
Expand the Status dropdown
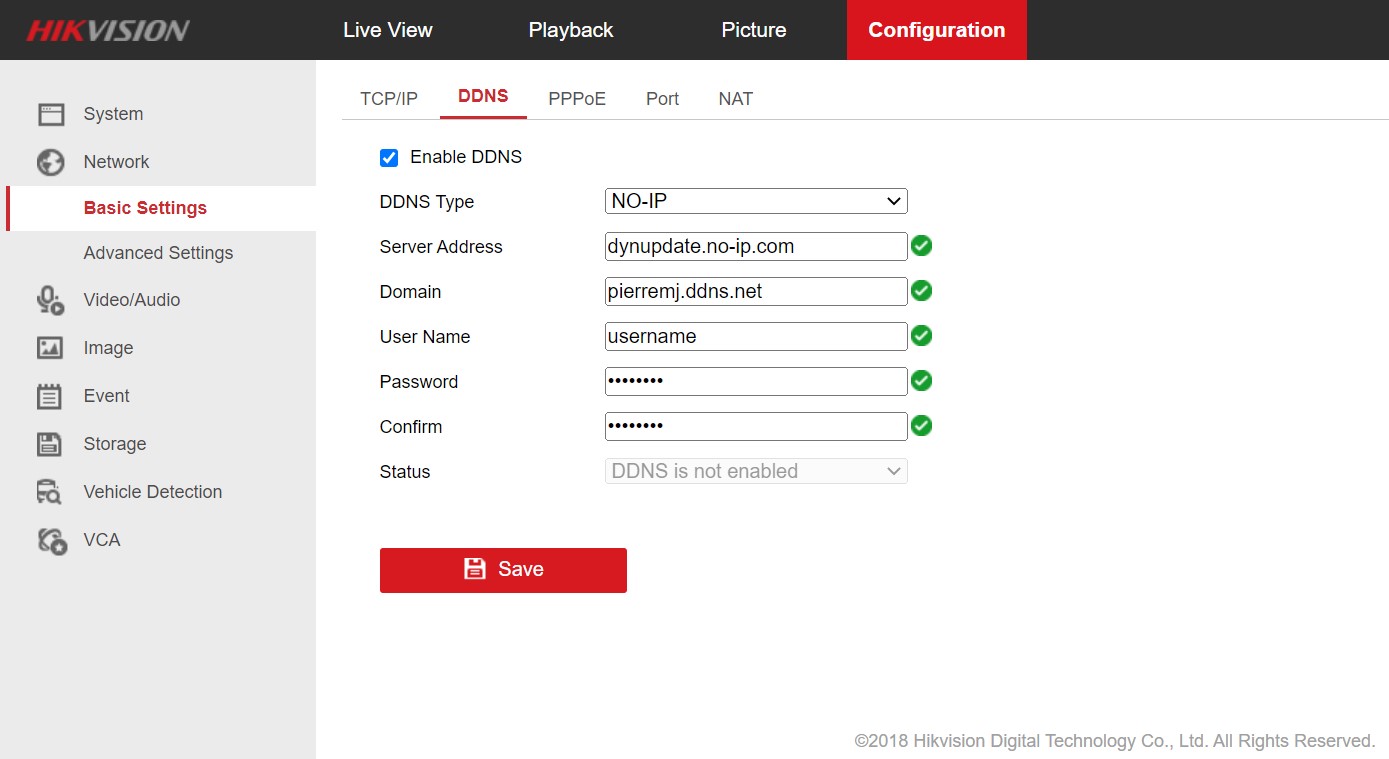(x=755, y=471)
